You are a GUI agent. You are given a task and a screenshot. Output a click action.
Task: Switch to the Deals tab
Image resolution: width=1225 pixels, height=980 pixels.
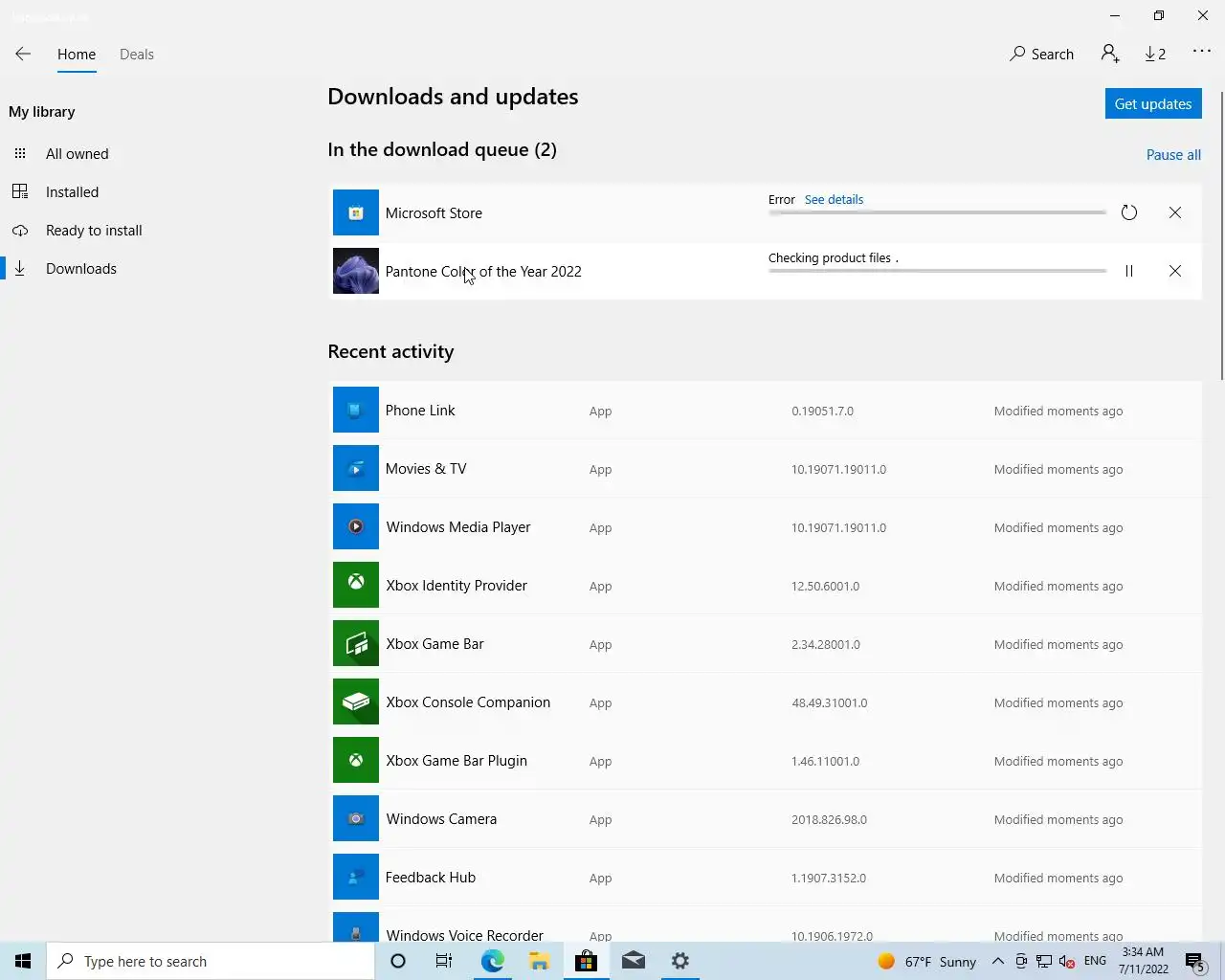137,55
